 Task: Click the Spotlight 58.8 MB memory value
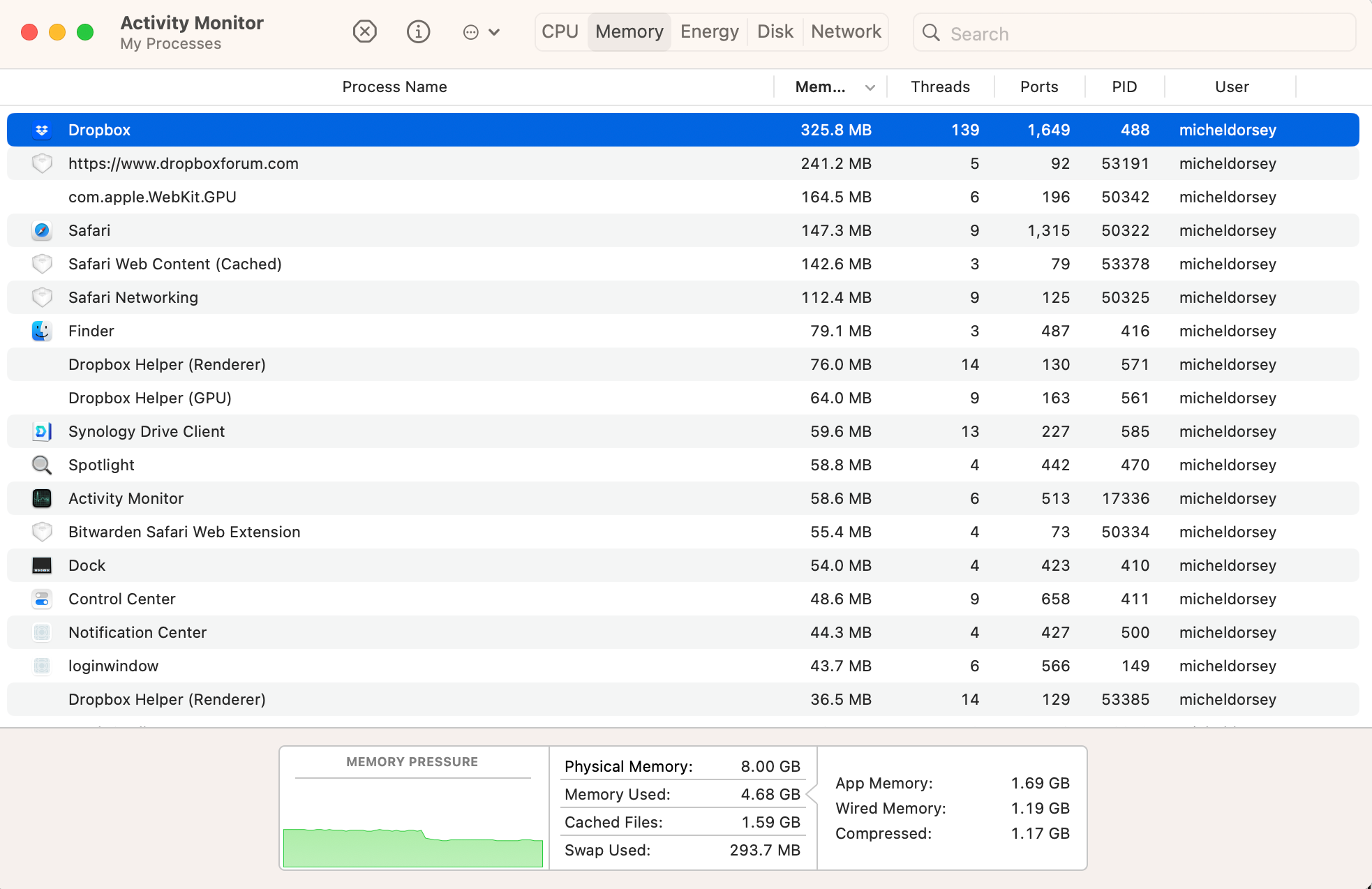click(840, 465)
